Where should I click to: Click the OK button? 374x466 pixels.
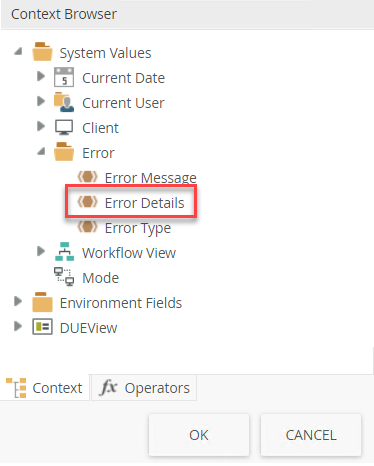199,435
